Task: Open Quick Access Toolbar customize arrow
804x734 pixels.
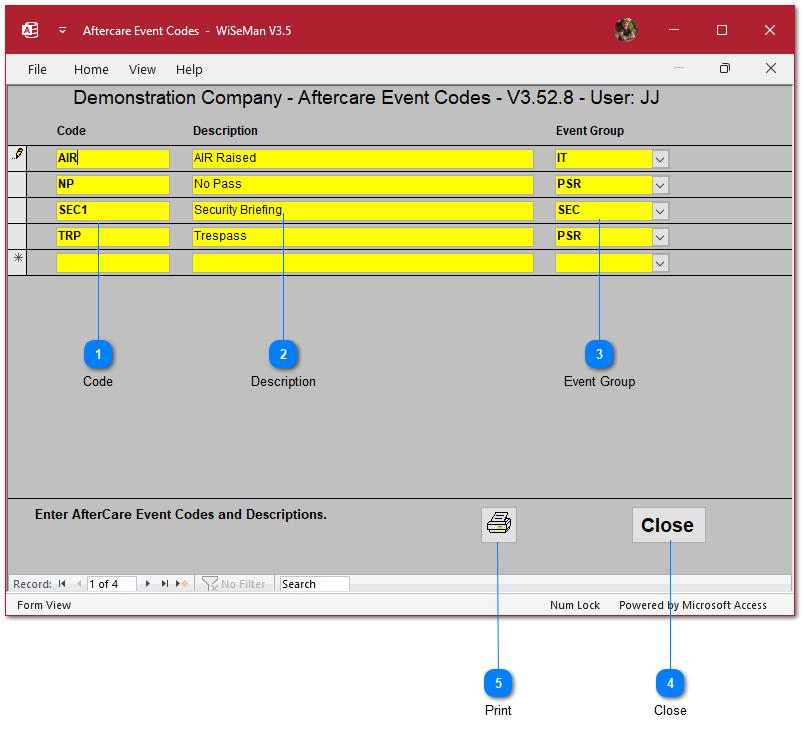Action: click(62, 30)
